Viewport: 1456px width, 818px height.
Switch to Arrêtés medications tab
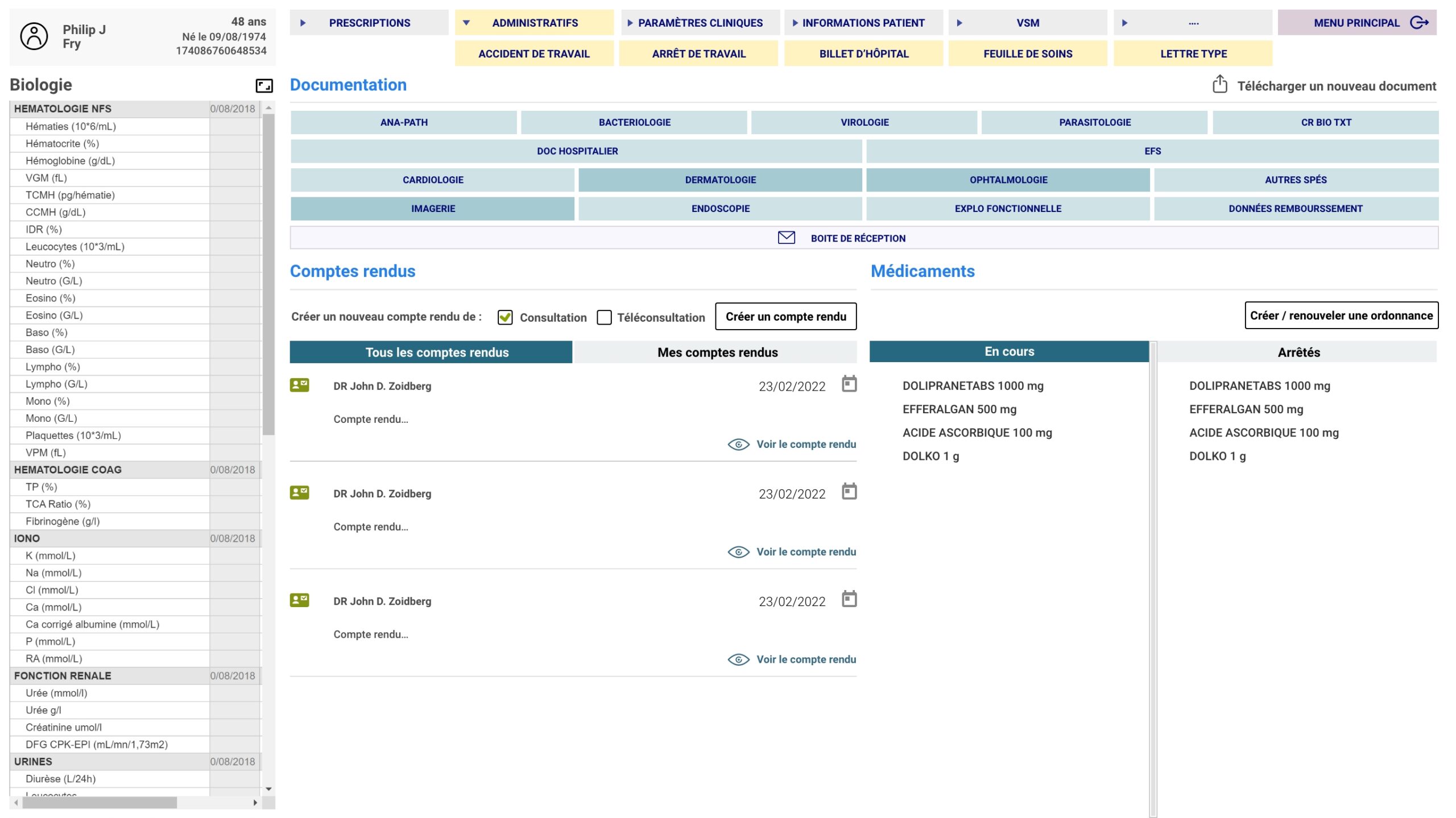point(1298,352)
